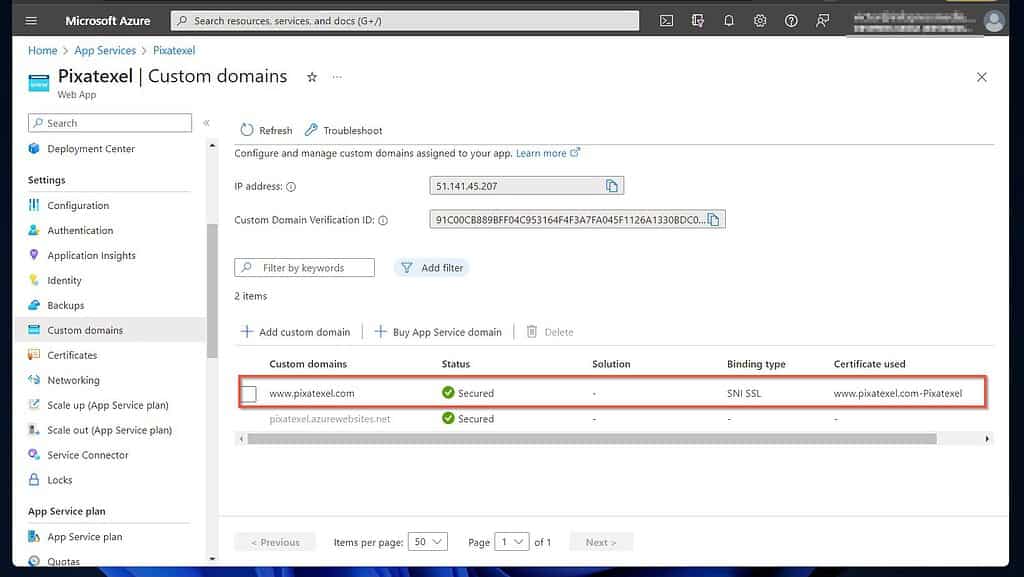Open the Feedback icon in top bar
The height and width of the screenshot is (577, 1024).
(x=822, y=21)
